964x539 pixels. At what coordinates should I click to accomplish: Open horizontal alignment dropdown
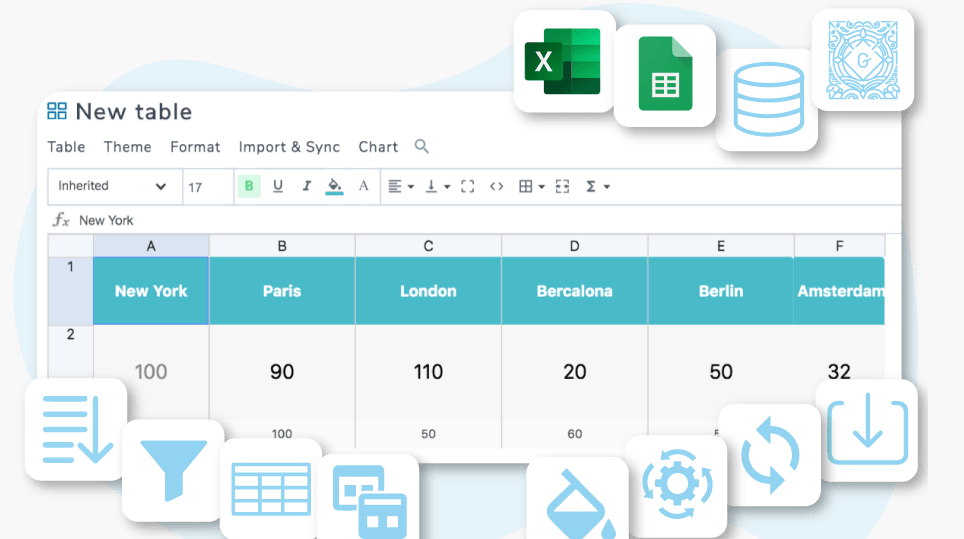point(401,186)
